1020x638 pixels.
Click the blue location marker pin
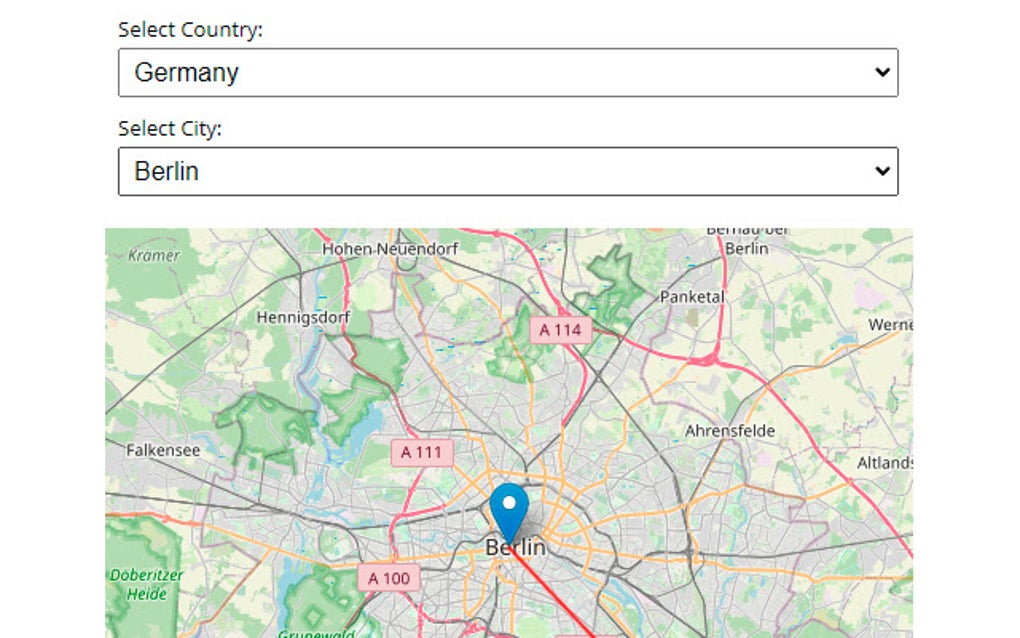pos(509,510)
